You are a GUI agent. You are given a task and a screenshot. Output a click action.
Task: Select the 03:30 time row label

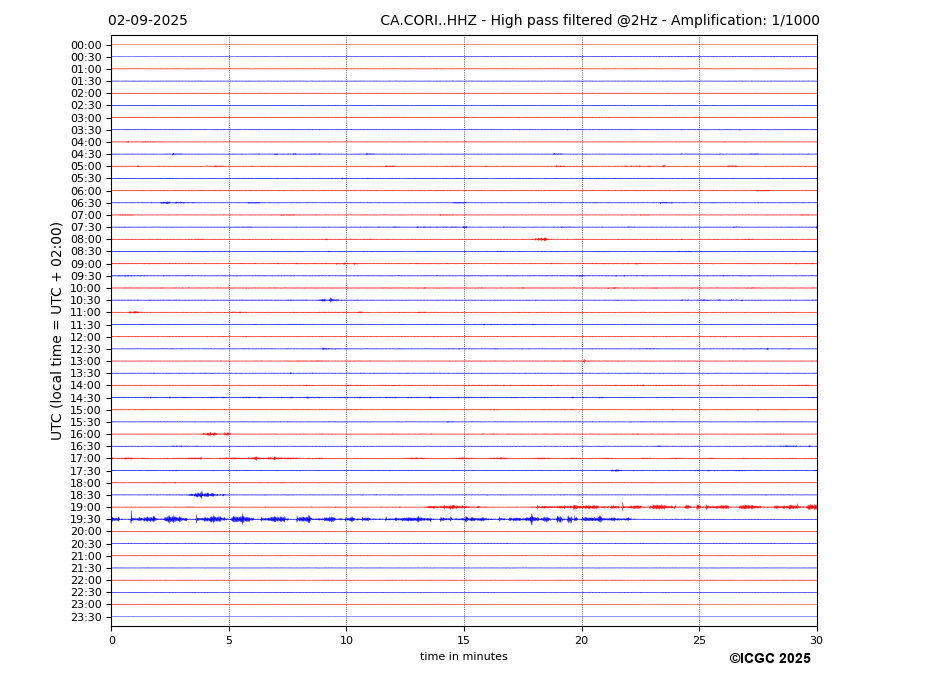coord(86,130)
